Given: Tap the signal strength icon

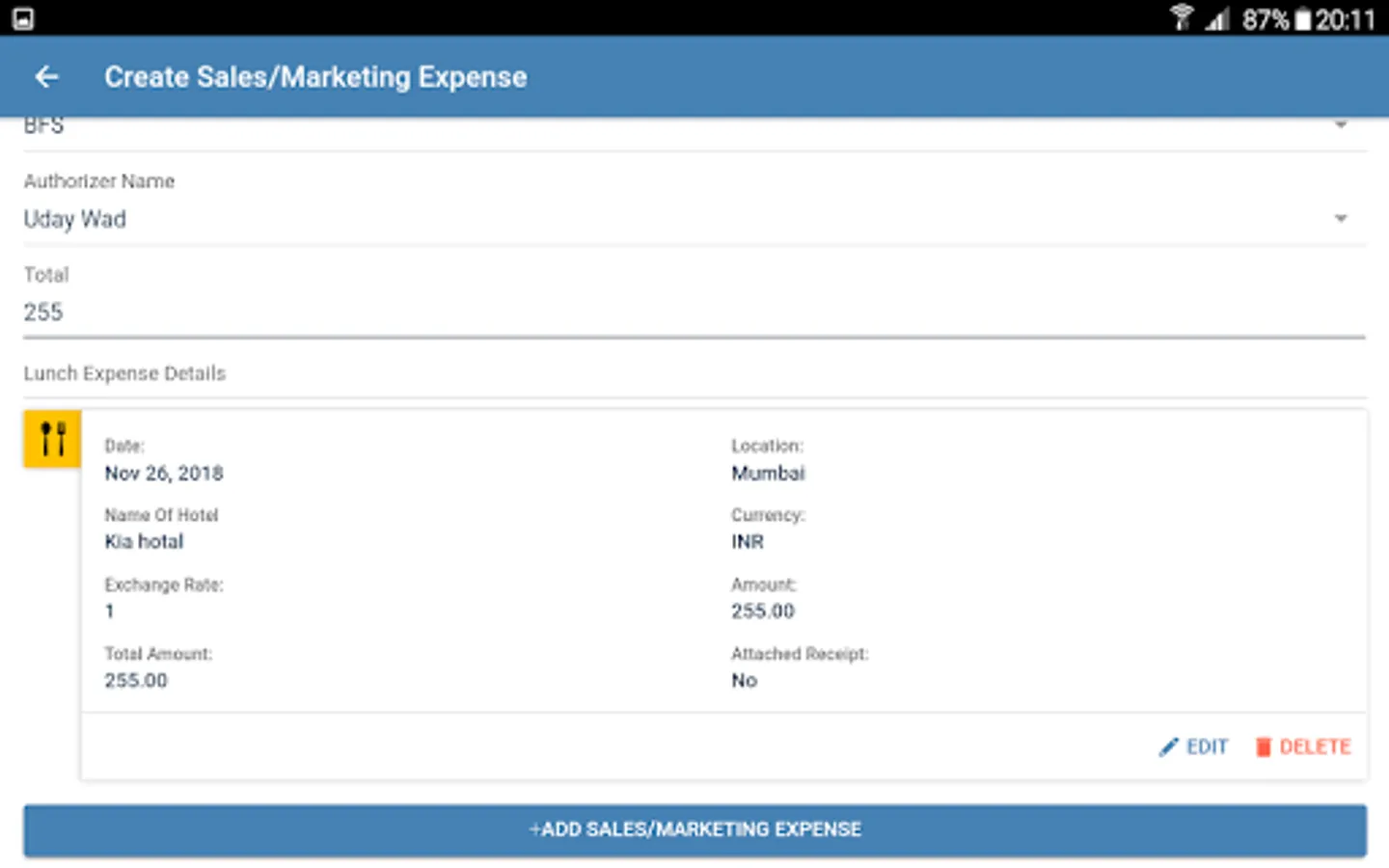Looking at the screenshot, I should [x=1217, y=19].
